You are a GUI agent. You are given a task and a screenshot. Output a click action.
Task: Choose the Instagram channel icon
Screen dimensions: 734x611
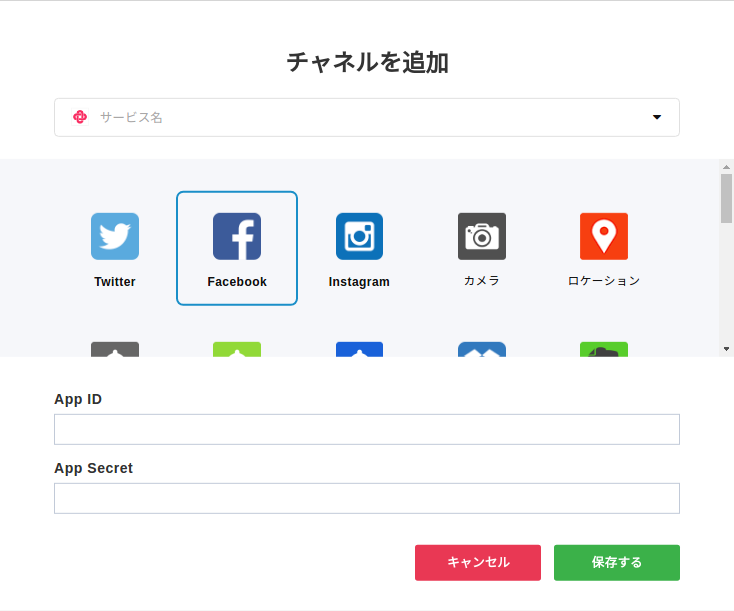coord(360,236)
